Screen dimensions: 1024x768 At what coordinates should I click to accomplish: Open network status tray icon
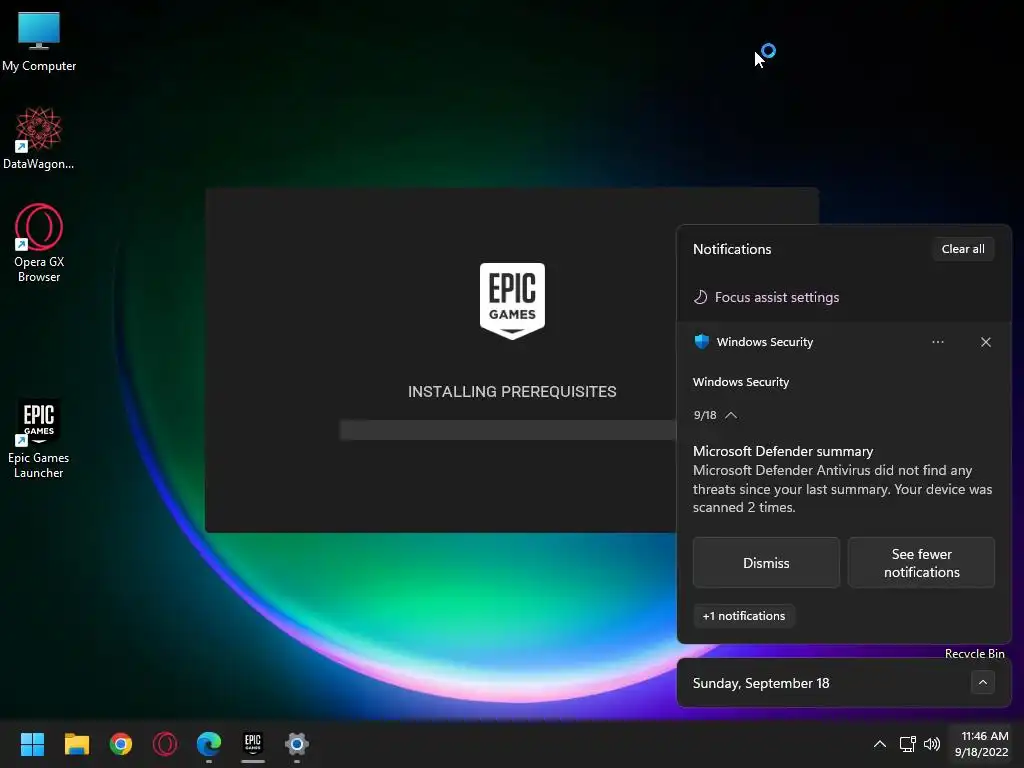click(907, 744)
